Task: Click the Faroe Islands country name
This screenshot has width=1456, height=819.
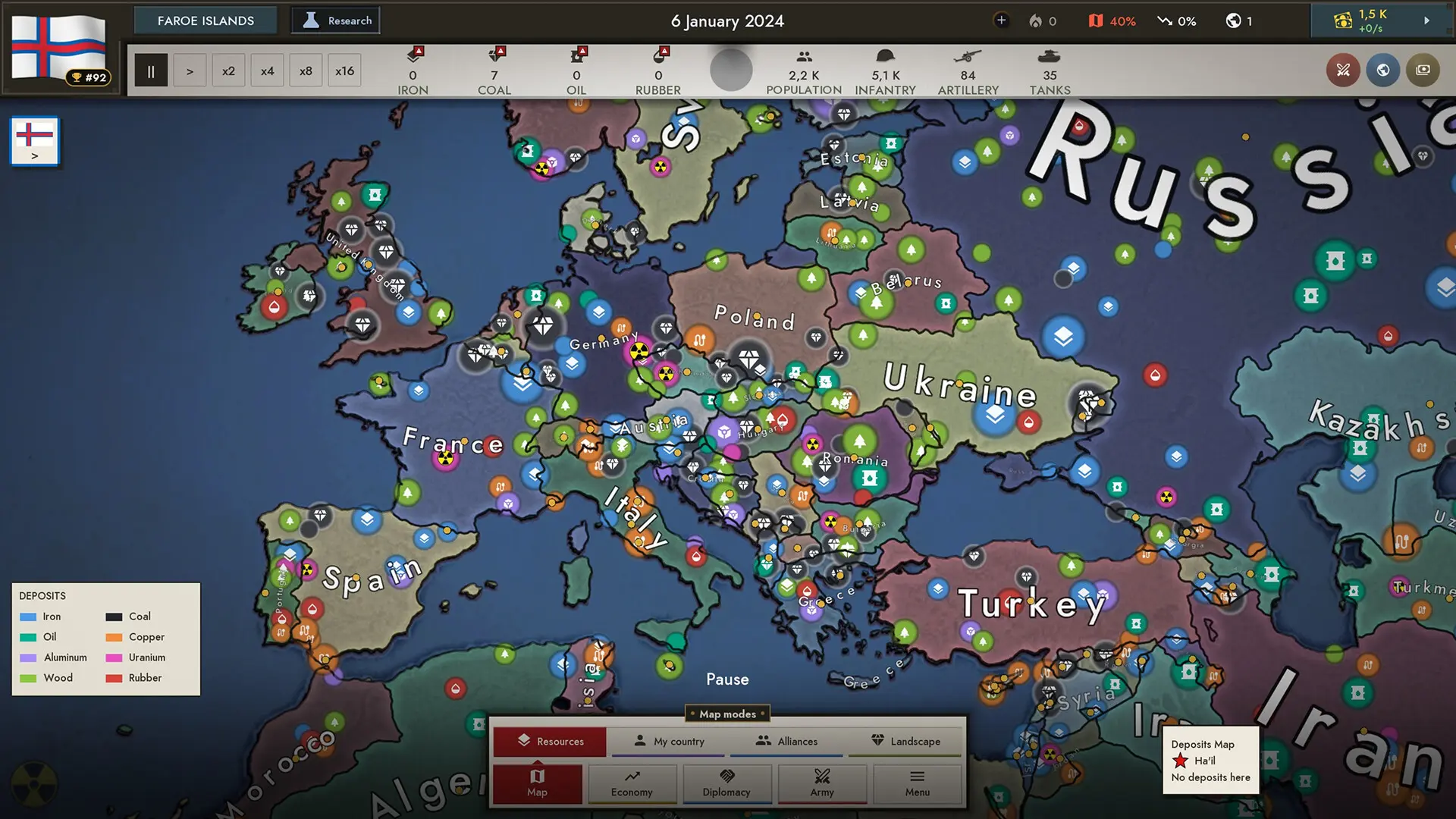Action: coord(206,20)
